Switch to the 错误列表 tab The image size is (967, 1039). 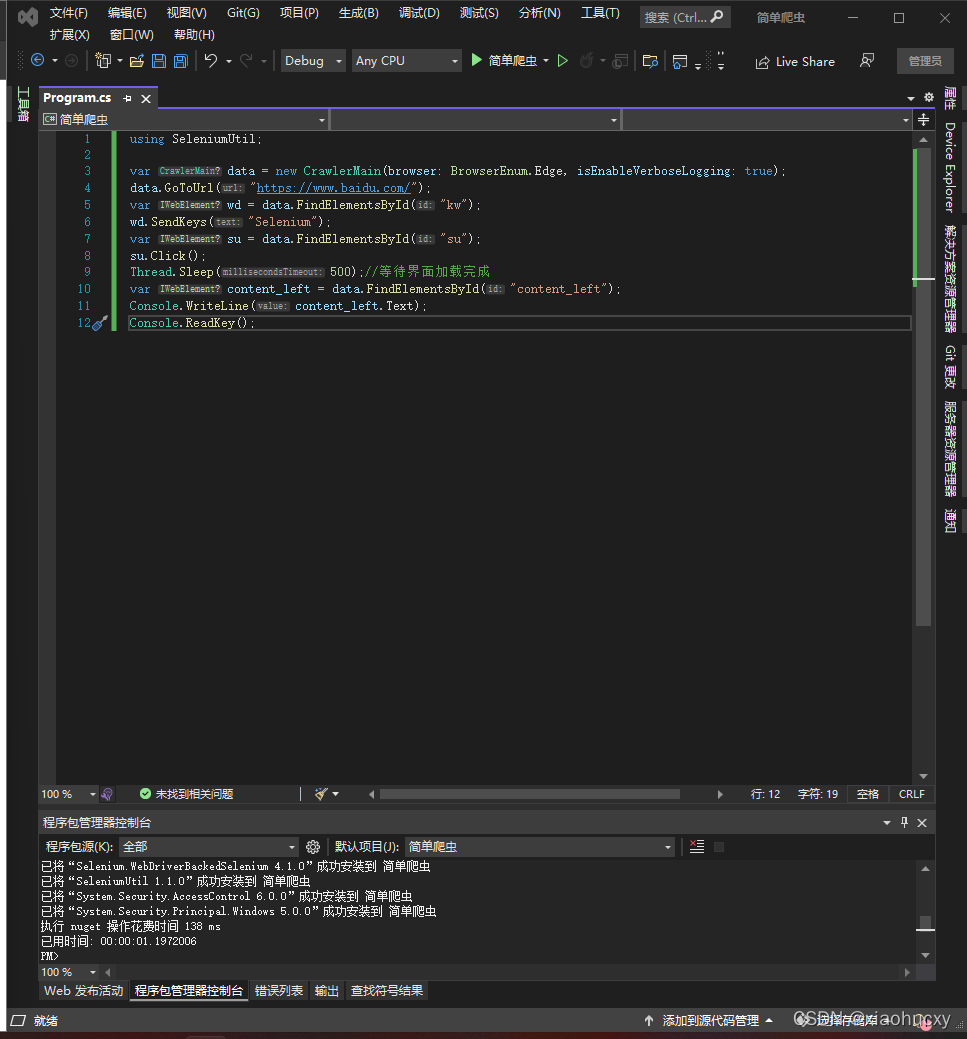coord(279,991)
